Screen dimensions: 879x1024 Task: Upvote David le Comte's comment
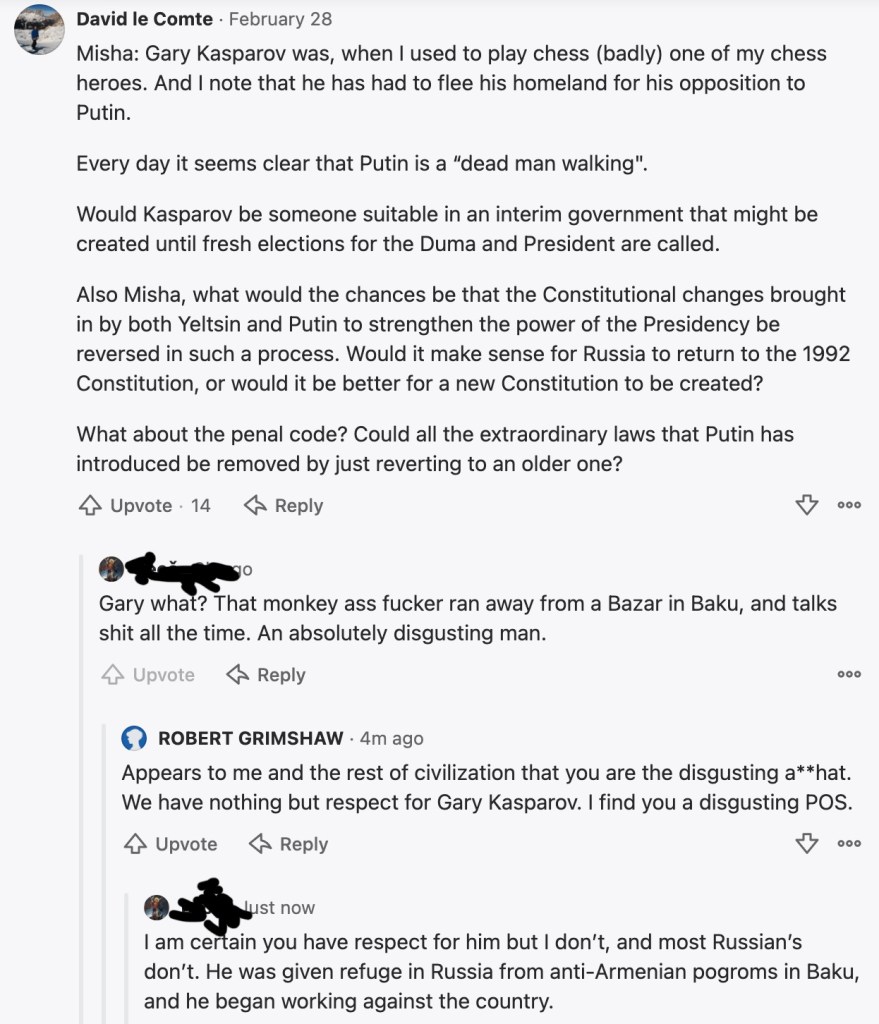coord(125,506)
